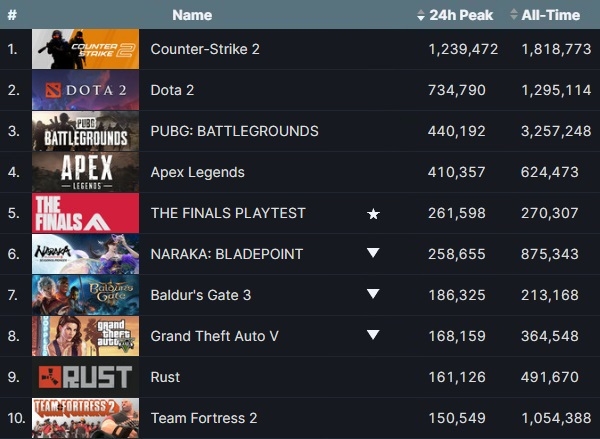
Task: Click the star icon beside THE FINALS PLAYTEST
Action: click(x=373, y=214)
